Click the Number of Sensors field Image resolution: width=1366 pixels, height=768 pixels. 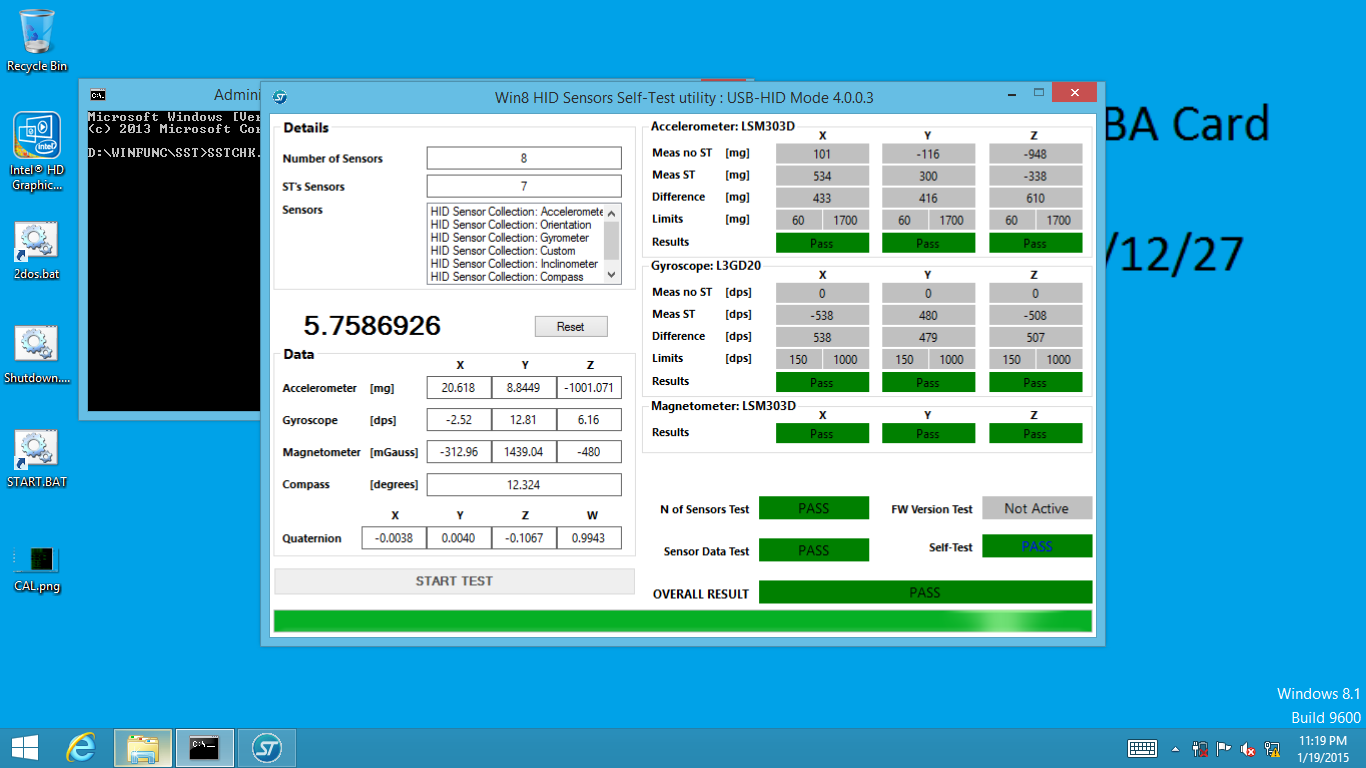[524, 158]
